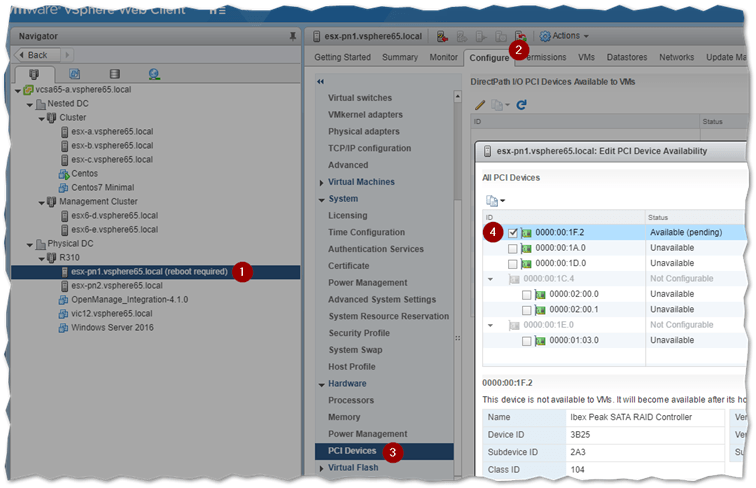756x488 pixels.
Task: Open Processors hardware page
Action: tap(351, 400)
